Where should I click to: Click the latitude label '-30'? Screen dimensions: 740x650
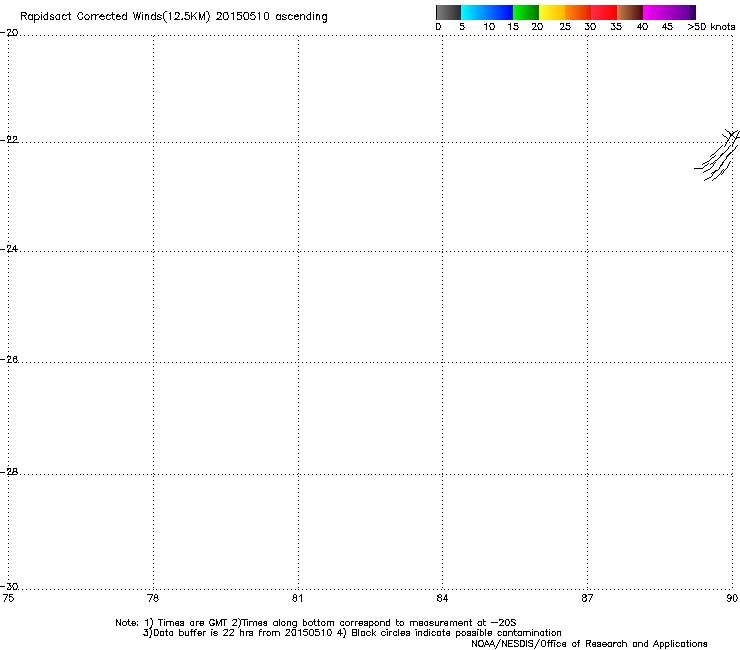tap(9, 586)
